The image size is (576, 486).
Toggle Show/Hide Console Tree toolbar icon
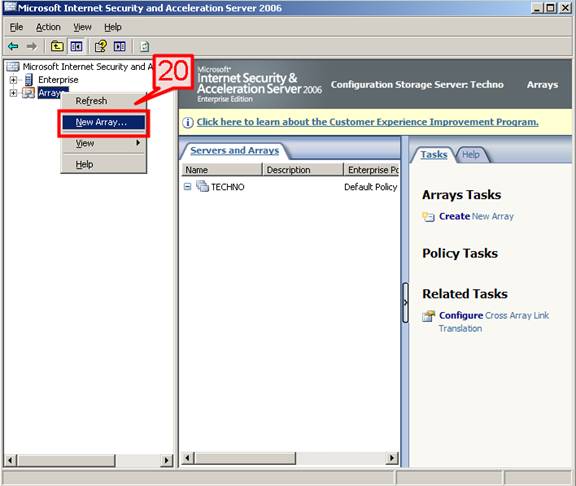pos(76,46)
